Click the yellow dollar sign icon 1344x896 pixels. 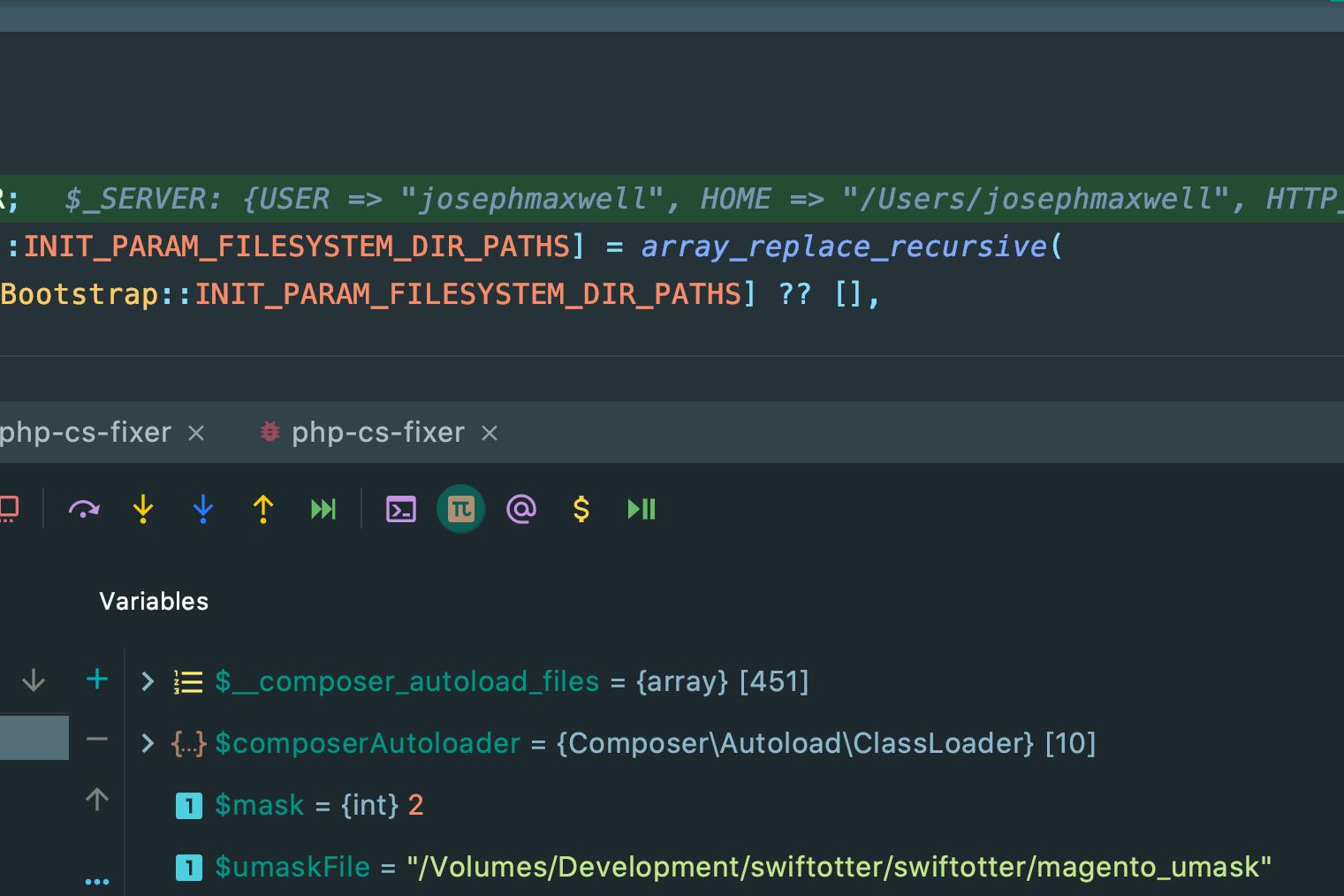pyautogui.click(x=581, y=509)
